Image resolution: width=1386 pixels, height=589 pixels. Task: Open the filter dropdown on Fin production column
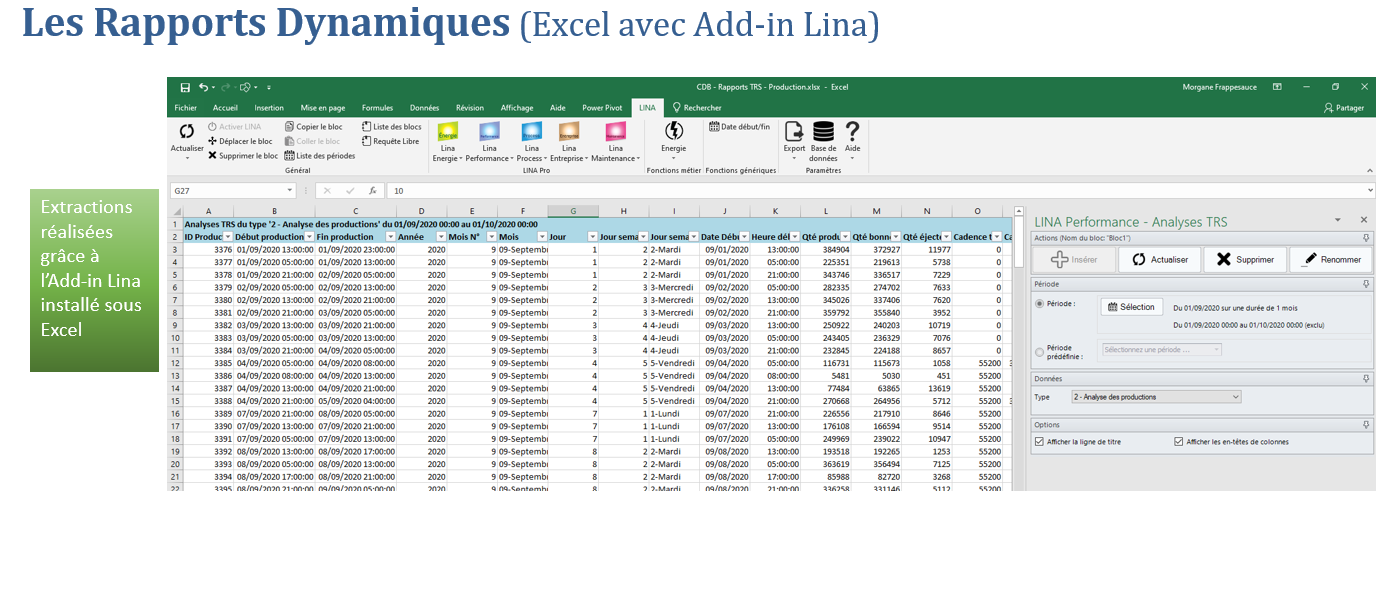(391, 237)
